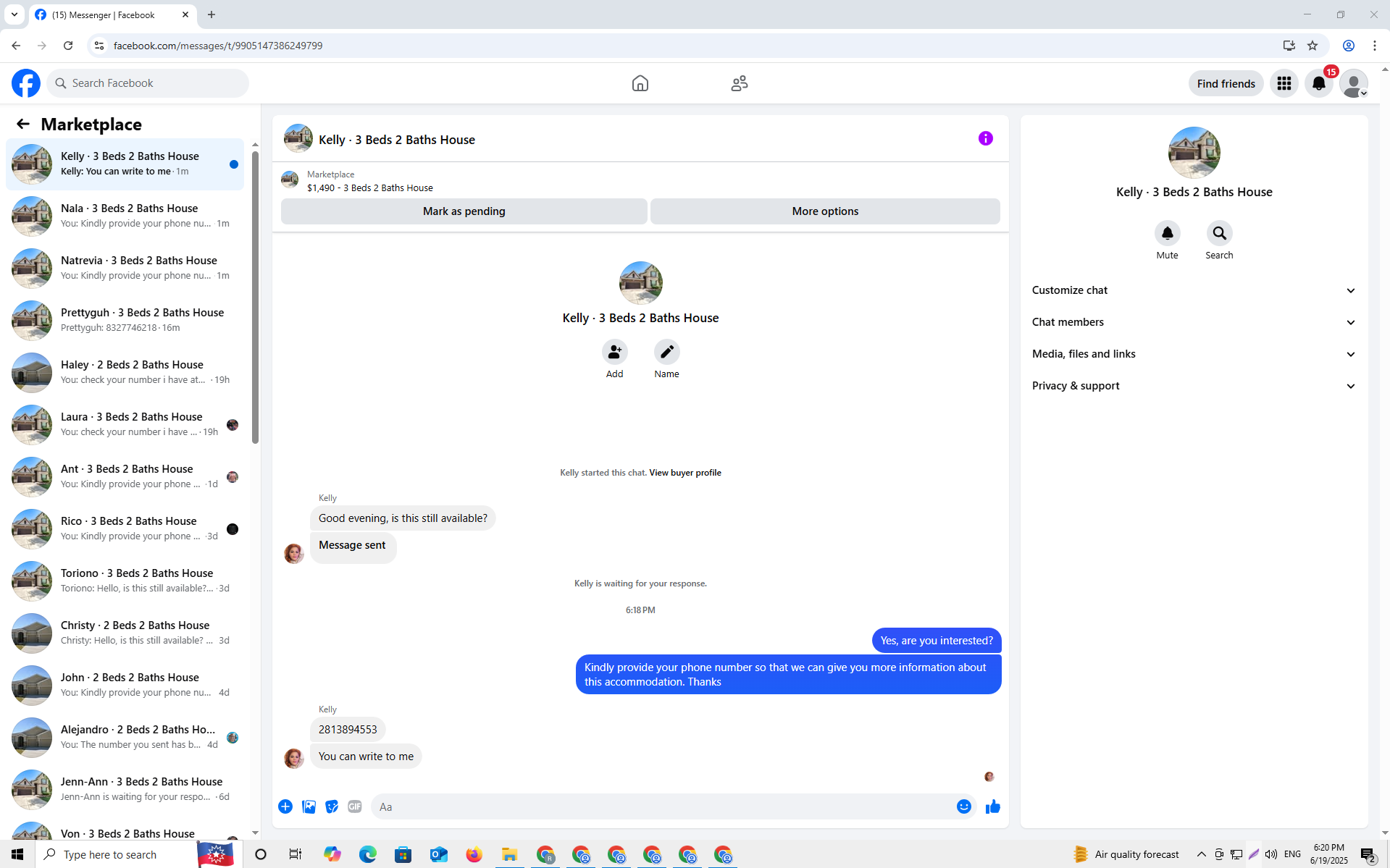Choose a GIF in composer
This screenshot has width=1390, height=868.
click(x=354, y=806)
